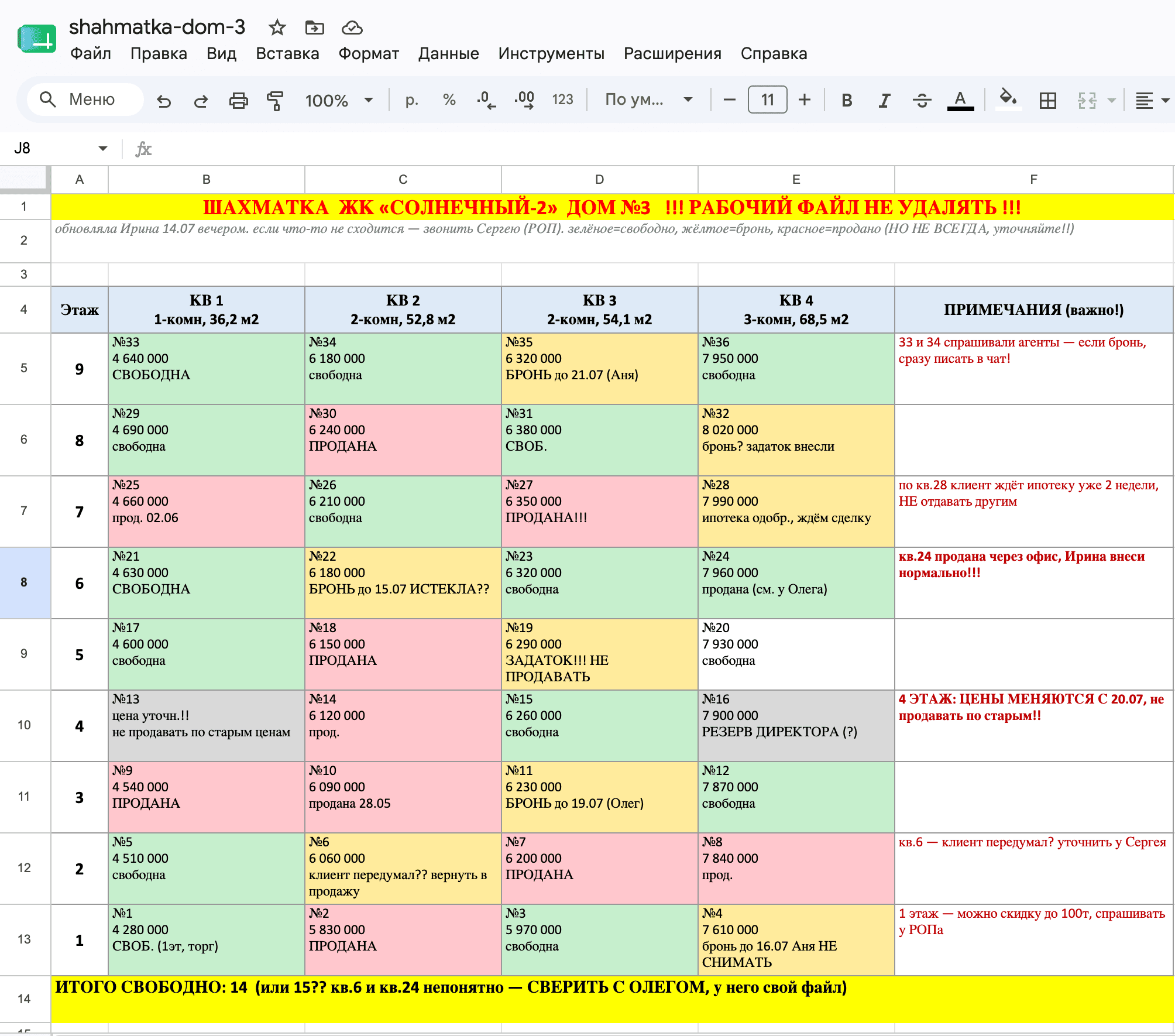Viewport: 1175px width, 1036px height.
Task: Toggle bold formatting
Action: pyautogui.click(x=847, y=101)
